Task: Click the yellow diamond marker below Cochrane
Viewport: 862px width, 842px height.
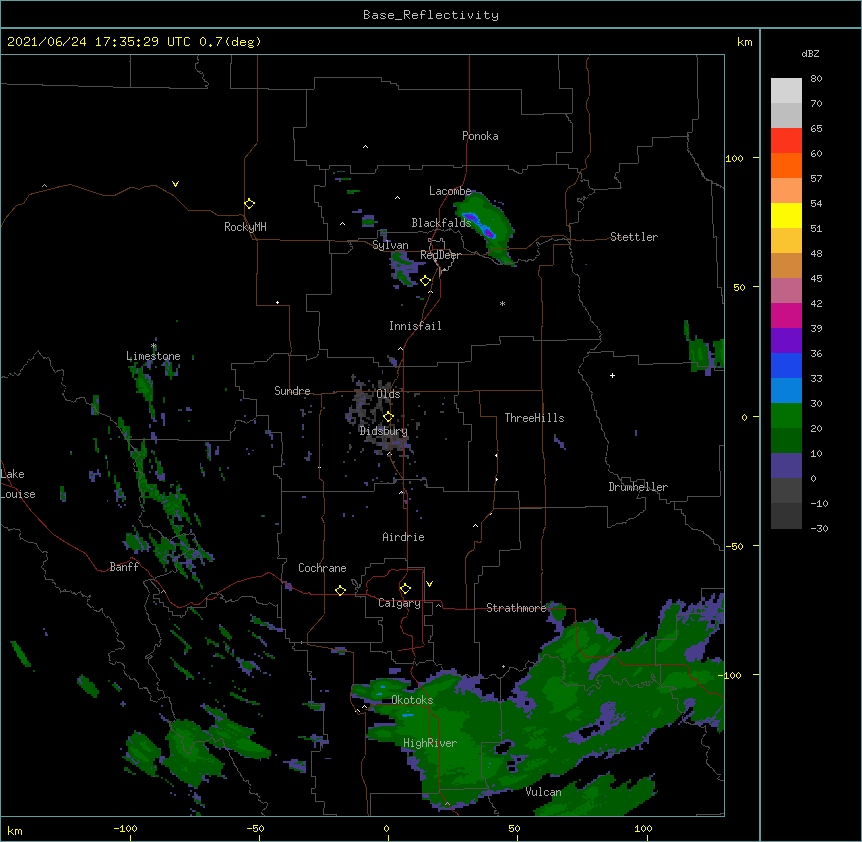Action: click(x=340, y=590)
